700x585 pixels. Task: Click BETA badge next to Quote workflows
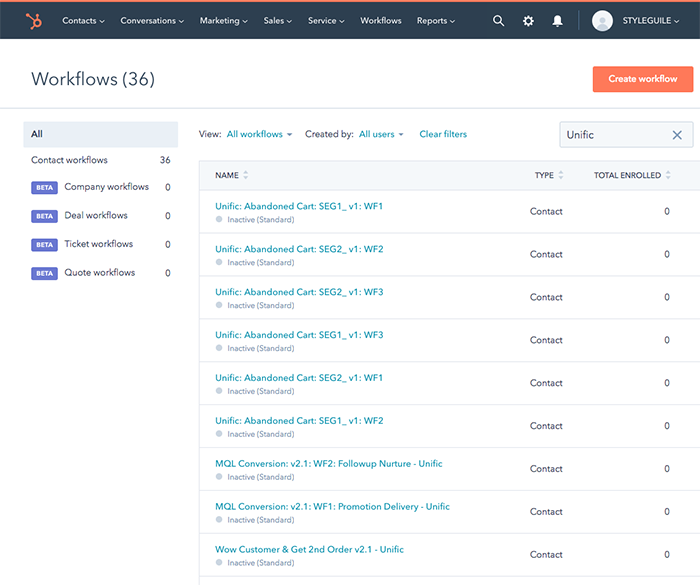pyautogui.click(x=44, y=273)
